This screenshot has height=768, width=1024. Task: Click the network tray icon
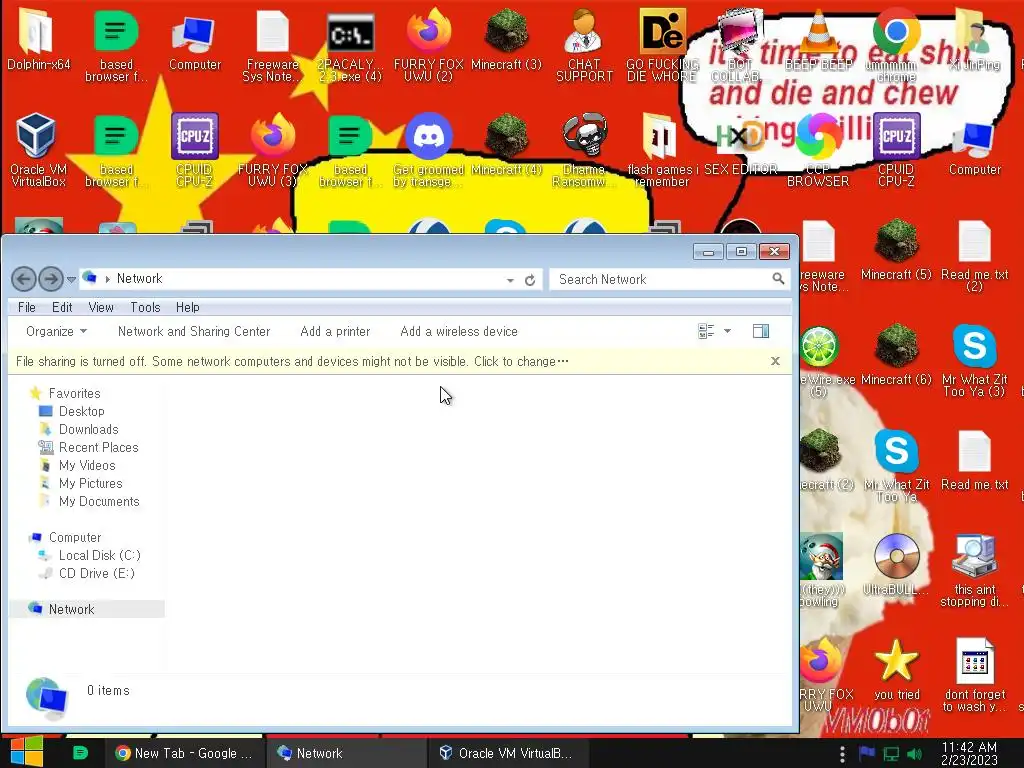[x=891, y=754]
